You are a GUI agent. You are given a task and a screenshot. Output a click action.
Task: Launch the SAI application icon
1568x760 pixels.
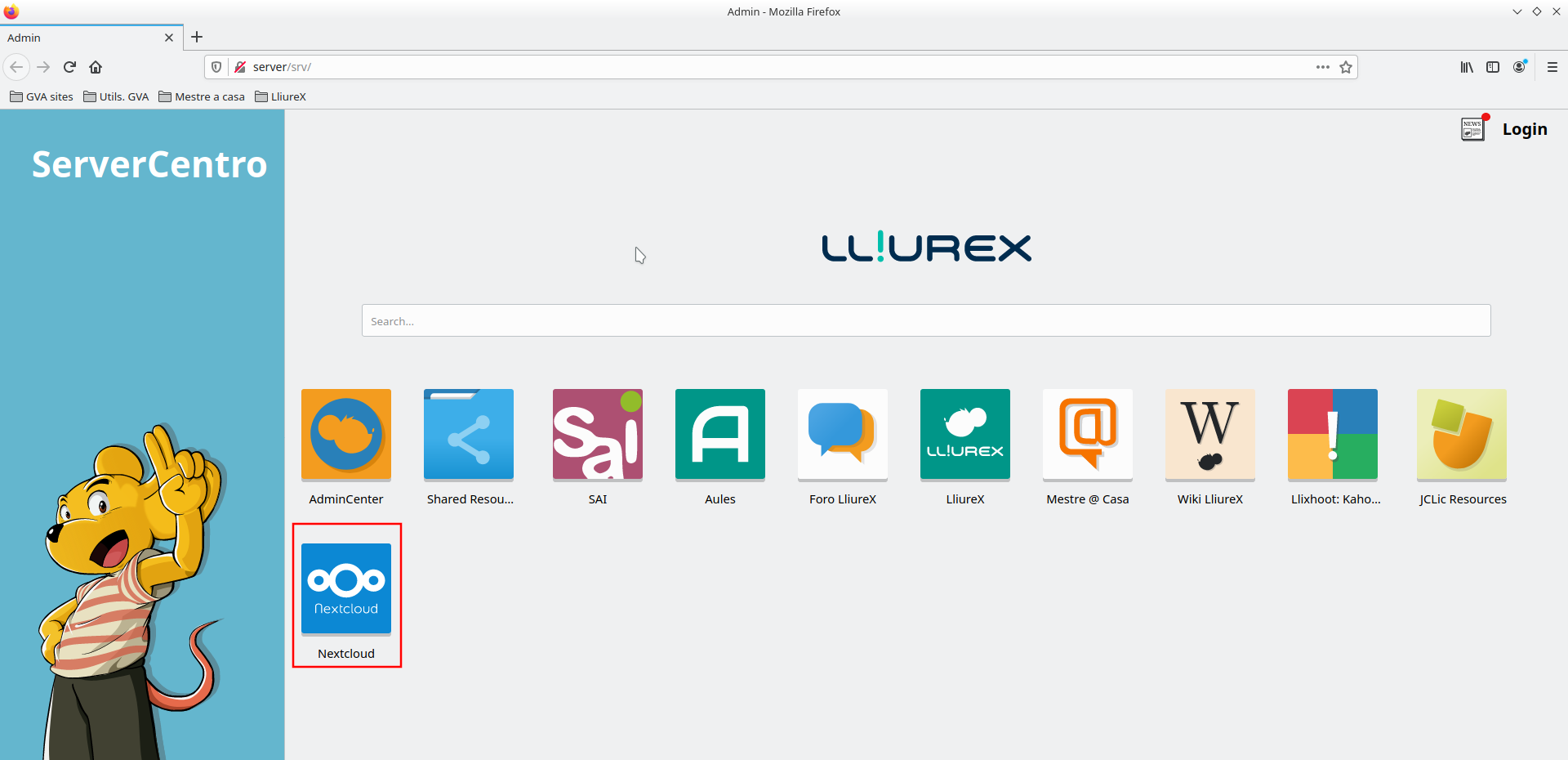pos(597,434)
